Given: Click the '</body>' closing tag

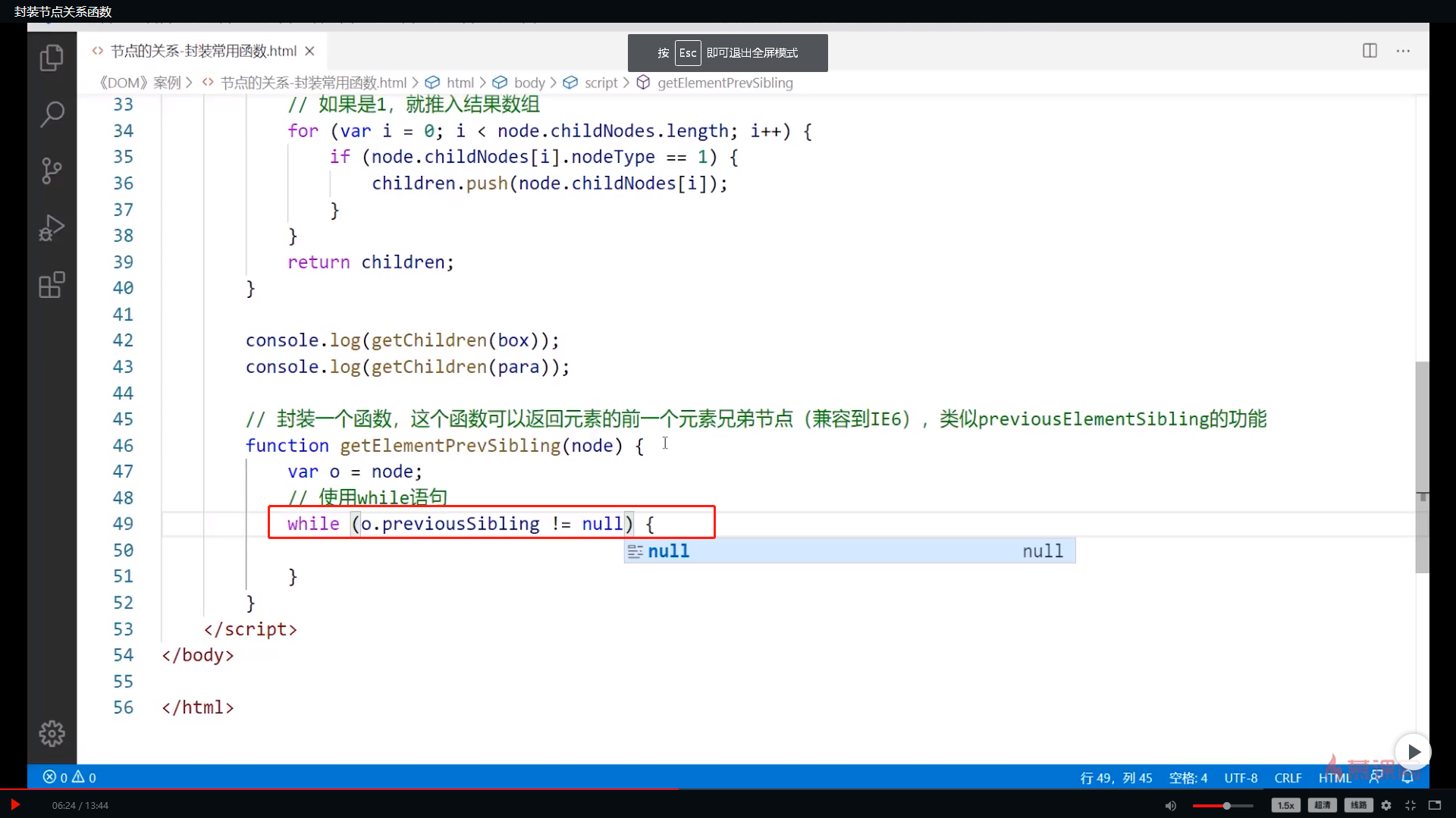Looking at the screenshot, I should (x=198, y=655).
